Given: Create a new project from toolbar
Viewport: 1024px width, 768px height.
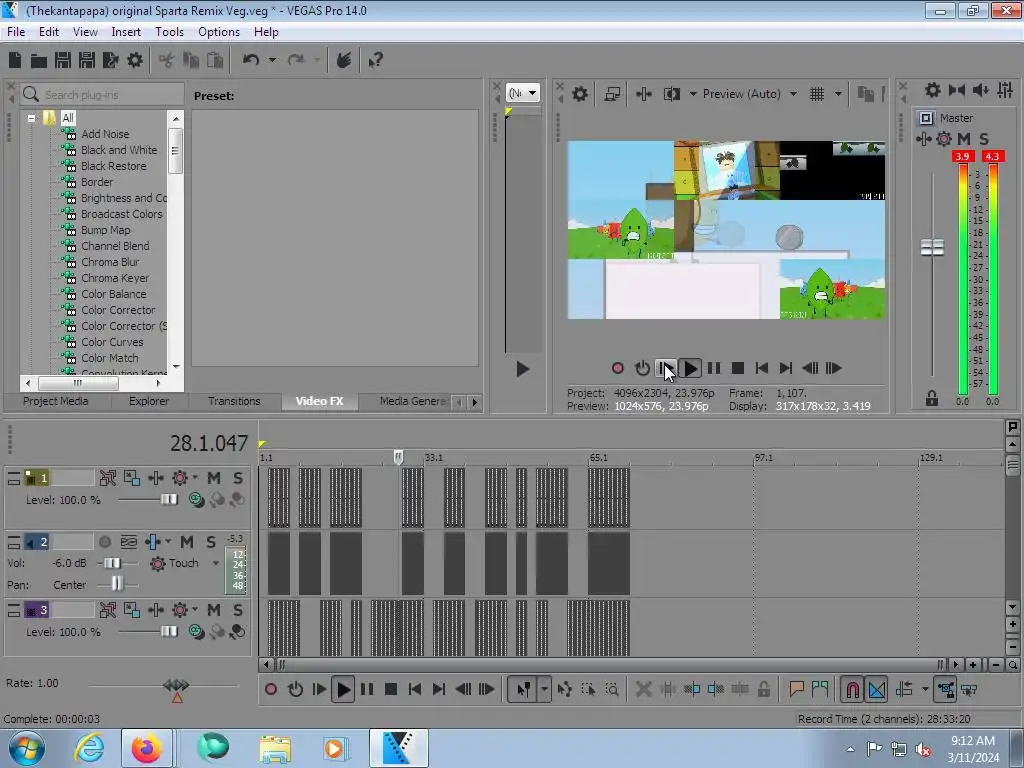Looking at the screenshot, I should click(15, 61).
